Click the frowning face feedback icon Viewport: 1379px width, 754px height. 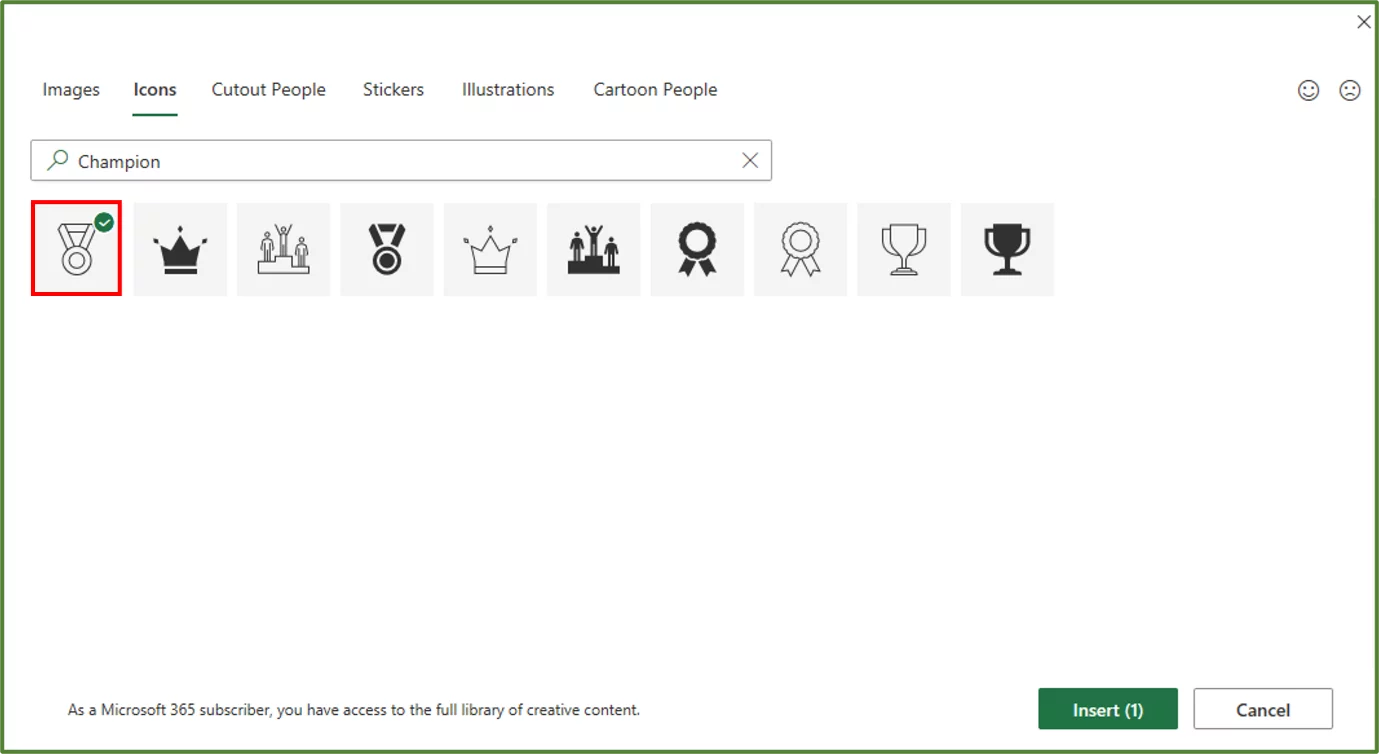[x=1350, y=90]
